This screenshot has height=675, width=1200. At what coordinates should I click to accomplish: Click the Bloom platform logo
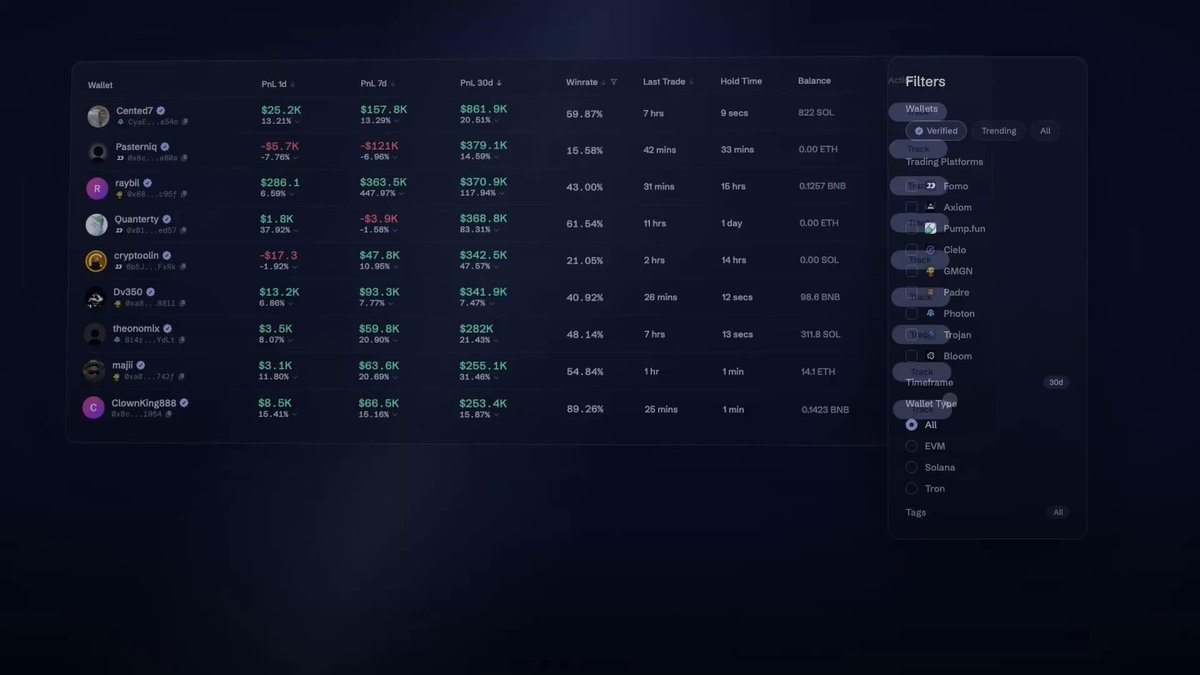coord(931,356)
